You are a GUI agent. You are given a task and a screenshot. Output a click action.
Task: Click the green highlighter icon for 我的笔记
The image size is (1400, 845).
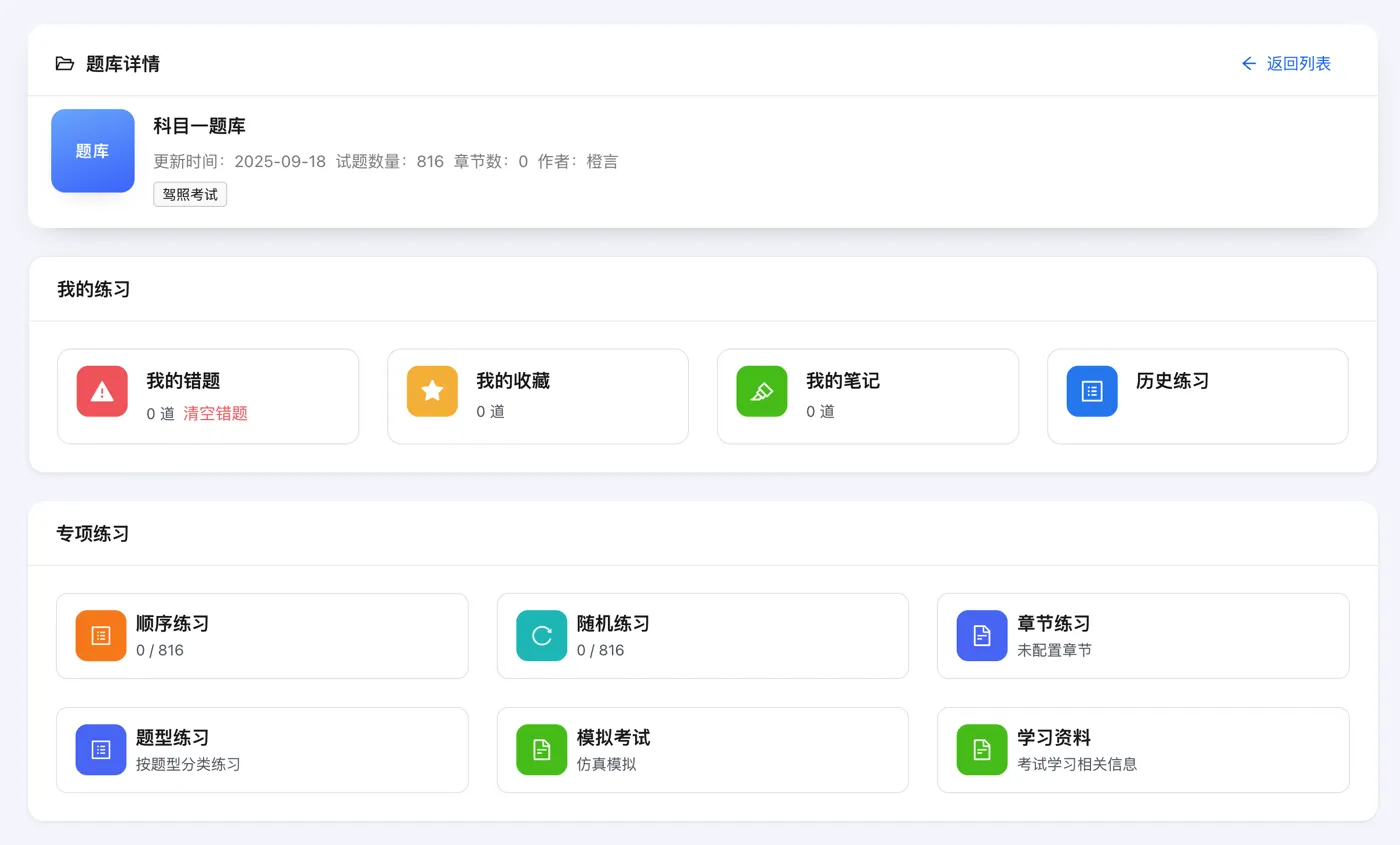click(x=762, y=391)
